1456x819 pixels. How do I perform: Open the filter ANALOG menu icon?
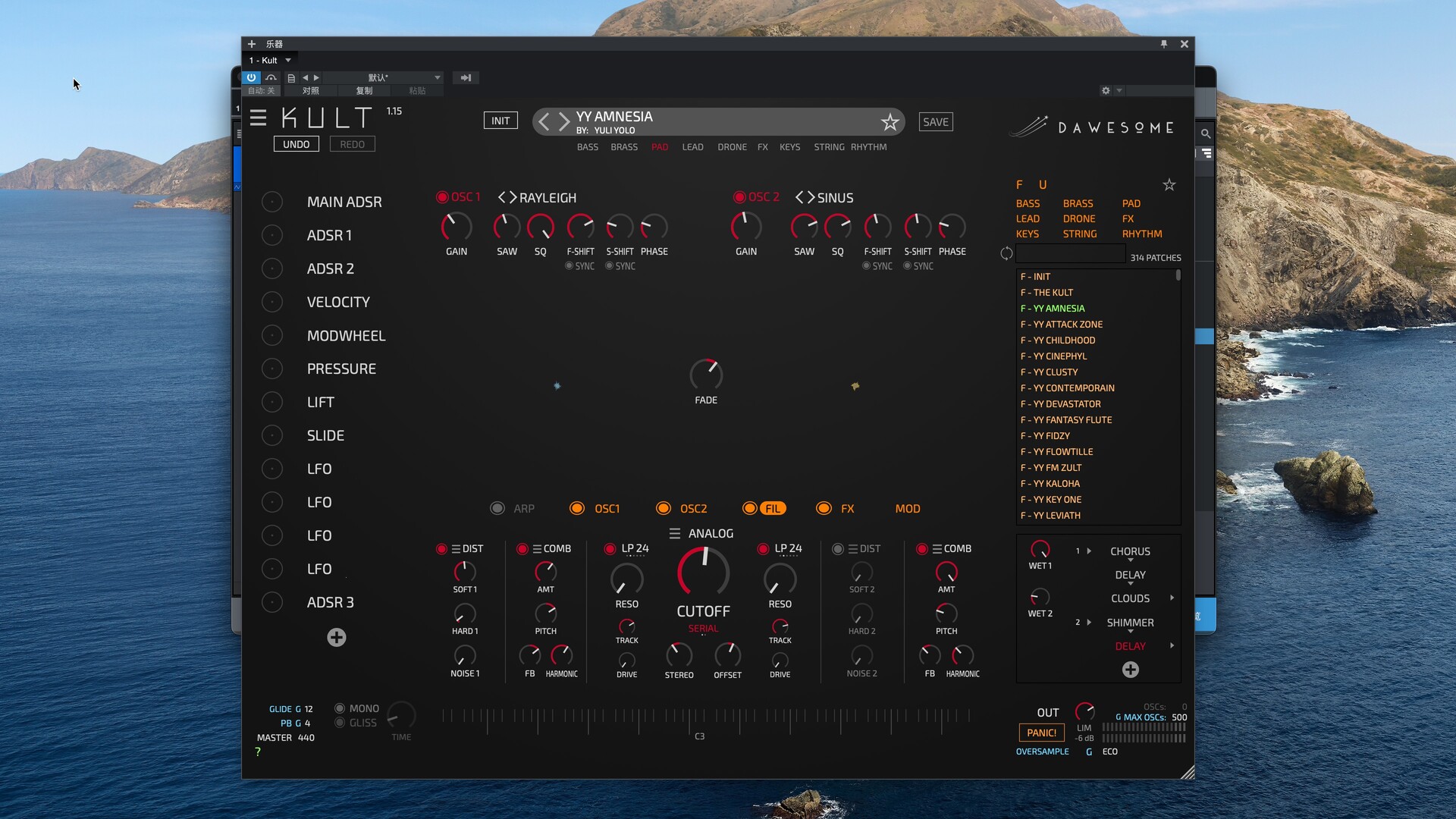674,534
